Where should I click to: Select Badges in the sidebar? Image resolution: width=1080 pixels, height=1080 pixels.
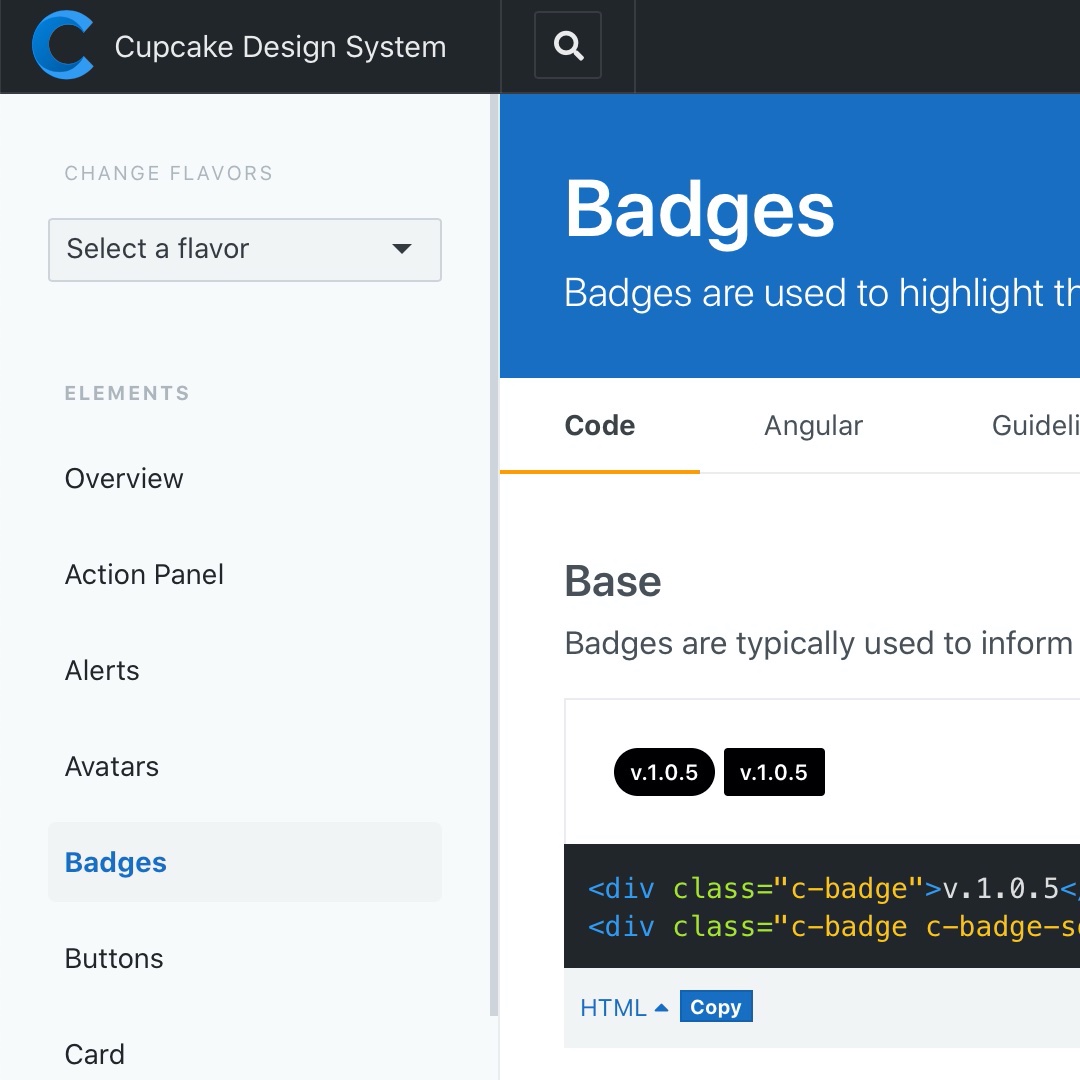tap(116, 863)
